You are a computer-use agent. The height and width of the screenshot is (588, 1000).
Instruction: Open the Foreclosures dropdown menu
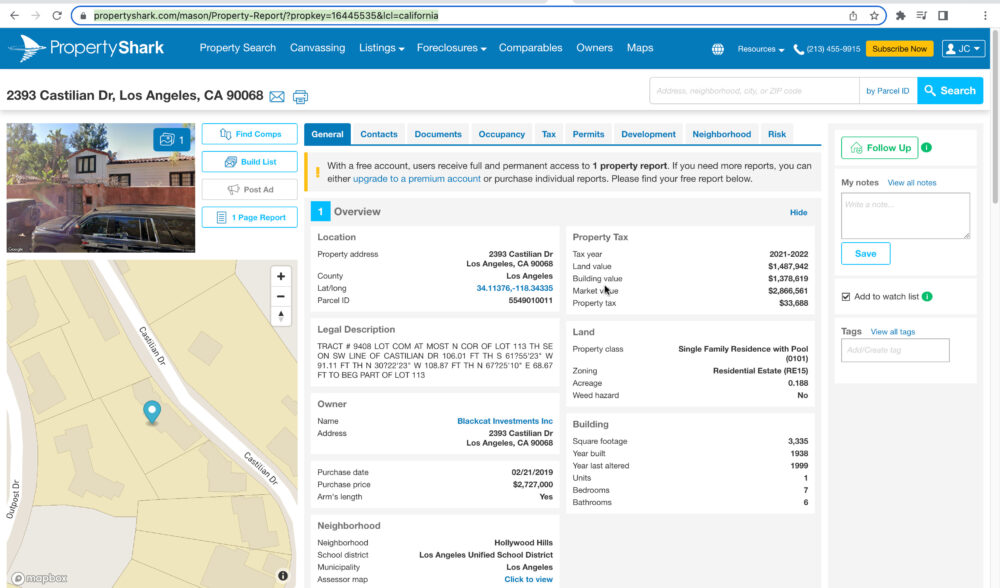(x=451, y=48)
